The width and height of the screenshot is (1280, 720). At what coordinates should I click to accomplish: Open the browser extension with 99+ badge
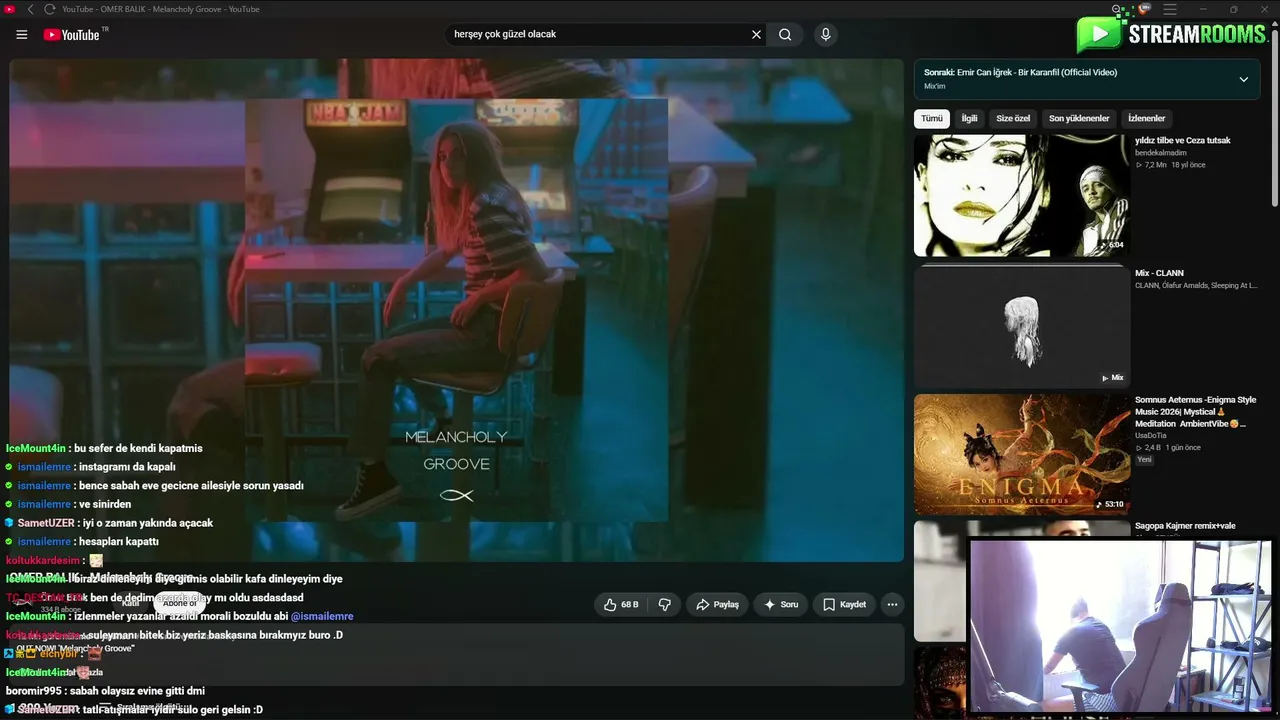(x=1144, y=9)
